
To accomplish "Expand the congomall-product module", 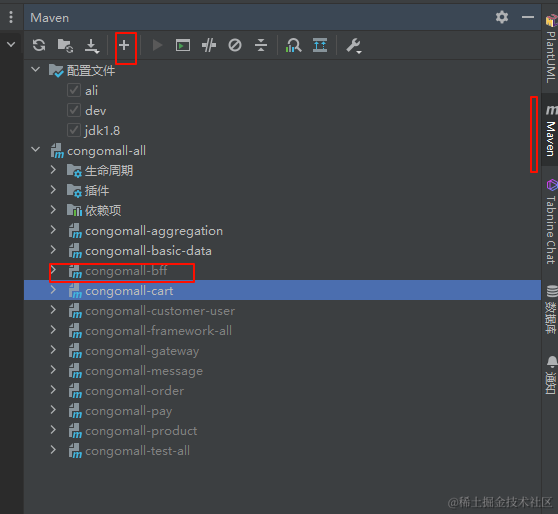I will click(x=53, y=430).
